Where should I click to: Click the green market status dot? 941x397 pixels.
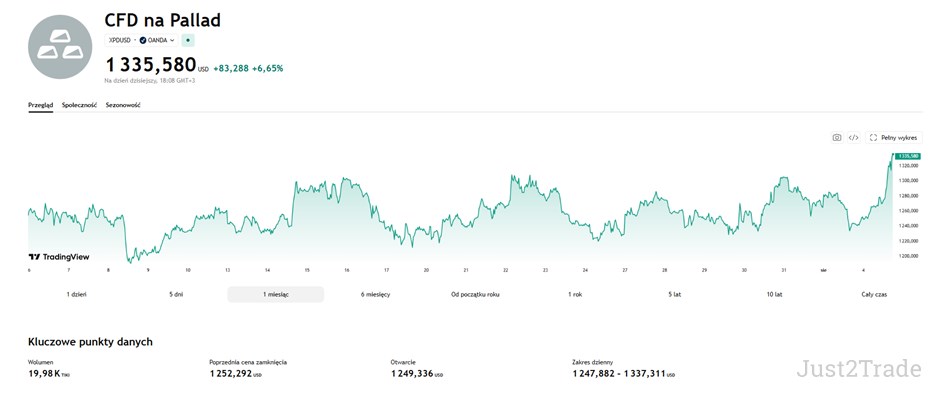pyautogui.click(x=188, y=40)
